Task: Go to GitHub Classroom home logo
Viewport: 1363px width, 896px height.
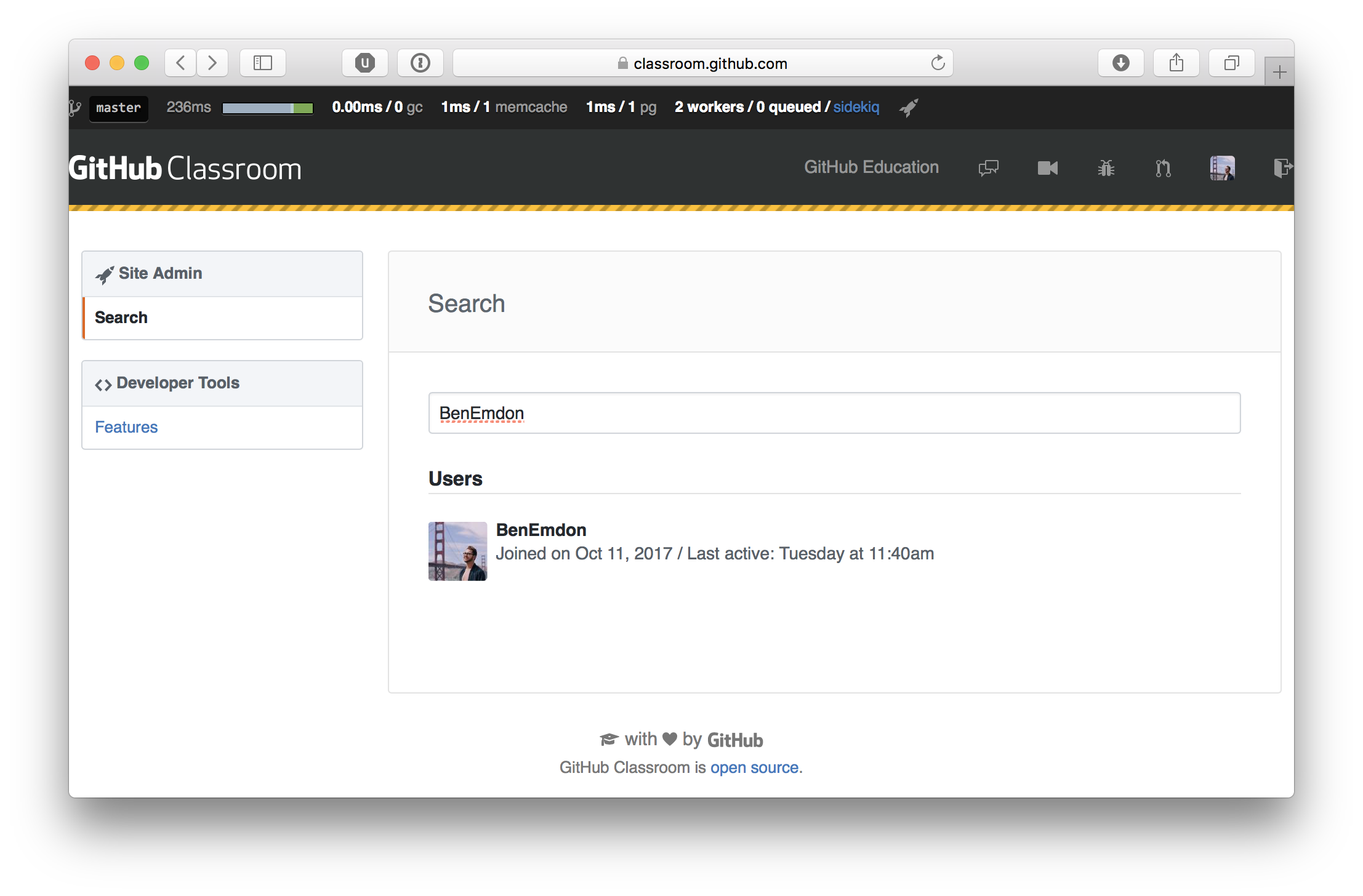Action: [x=185, y=169]
